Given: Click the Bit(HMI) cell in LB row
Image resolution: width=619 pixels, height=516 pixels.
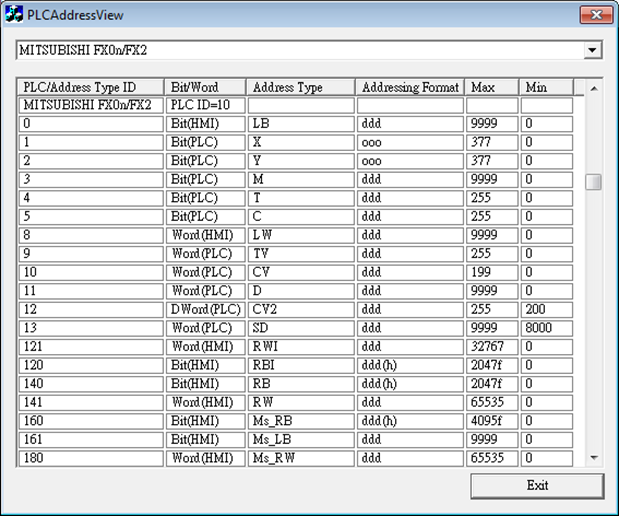Looking at the screenshot, I should [x=206, y=124].
